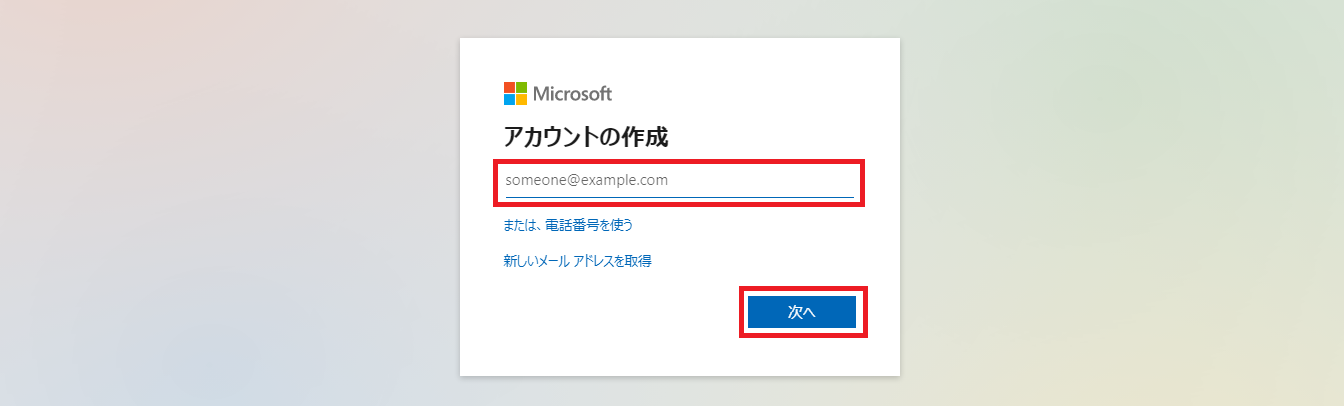The height and width of the screenshot is (406, 1344).
Task: Submit the form with 次へ
Action: pyautogui.click(x=802, y=312)
